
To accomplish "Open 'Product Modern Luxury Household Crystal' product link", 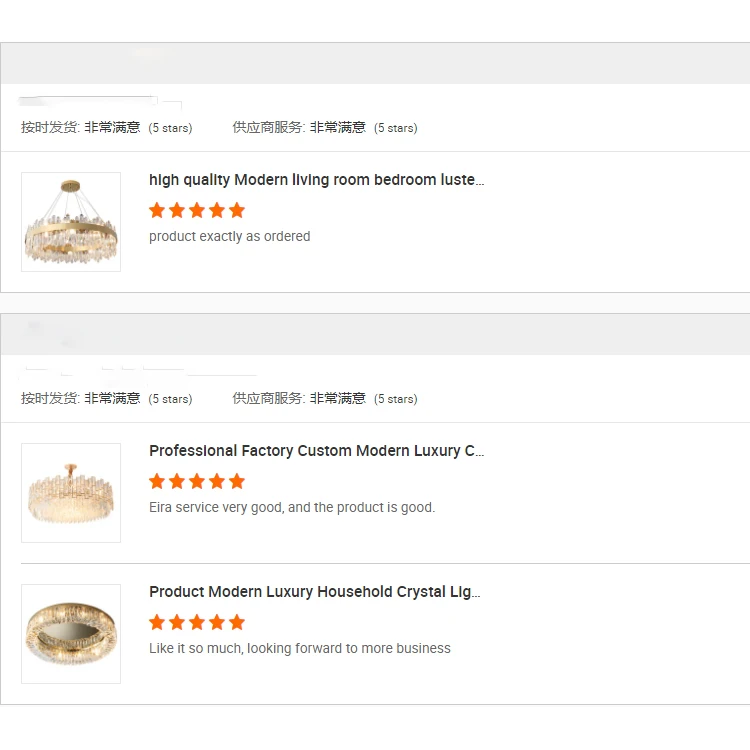I will [x=314, y=592].
